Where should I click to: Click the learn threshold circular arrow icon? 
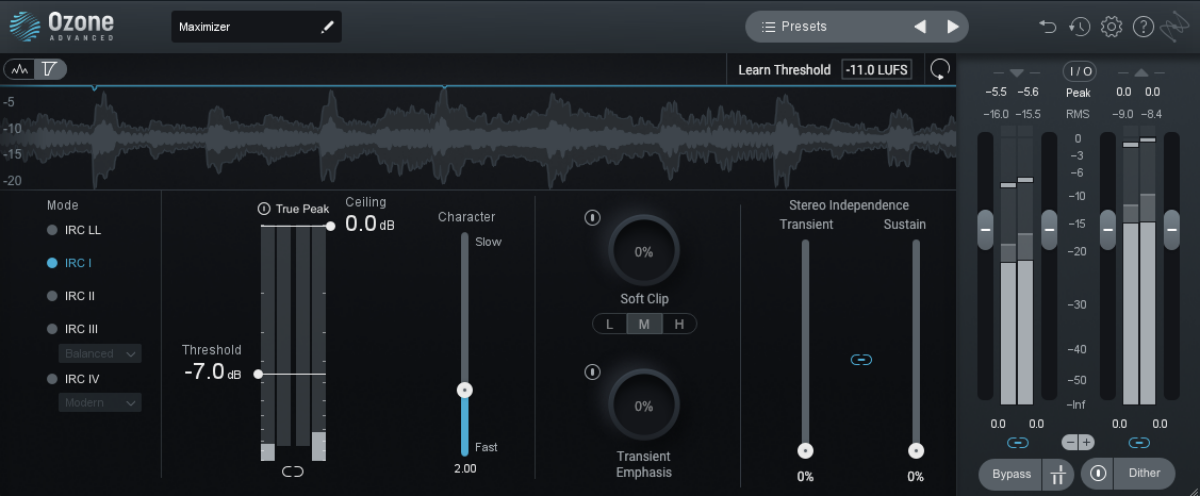click(x=940, y=69)
